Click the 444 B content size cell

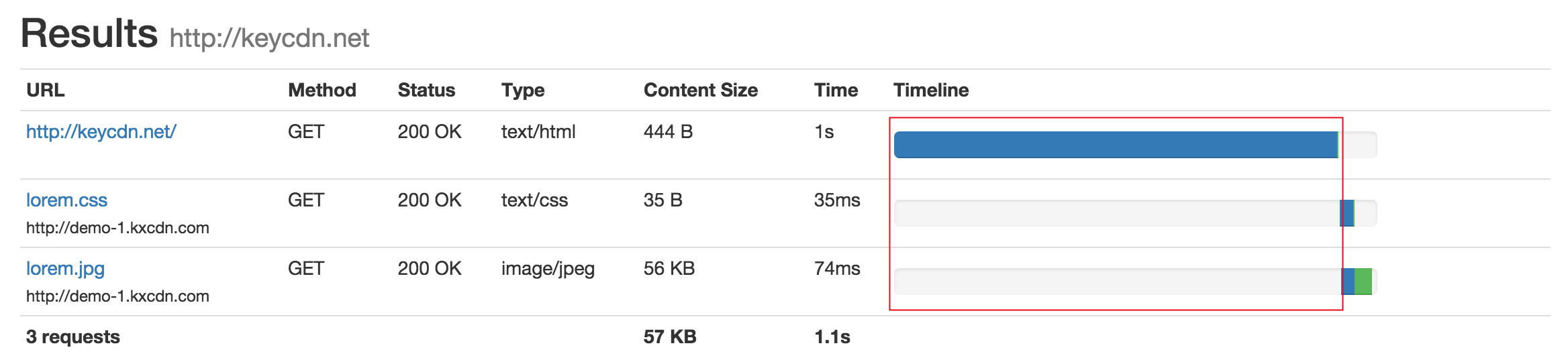(668, 132)
